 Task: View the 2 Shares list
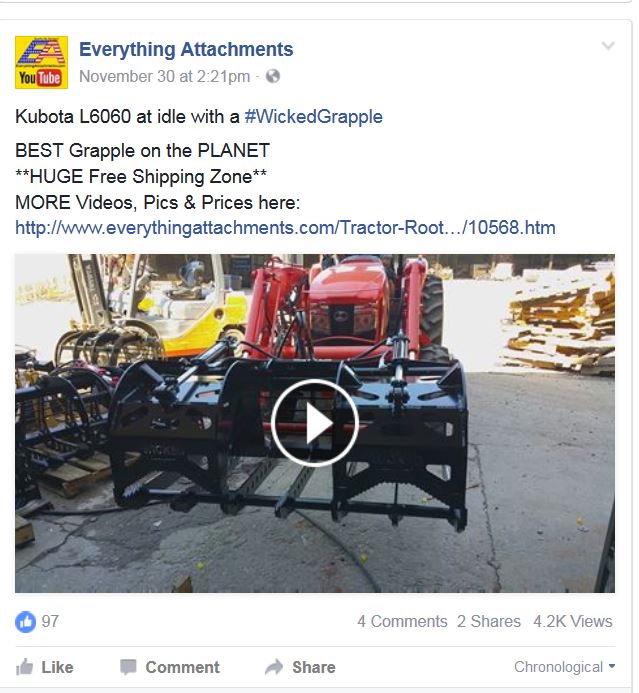pyautogui.click(x=489, y=621)
